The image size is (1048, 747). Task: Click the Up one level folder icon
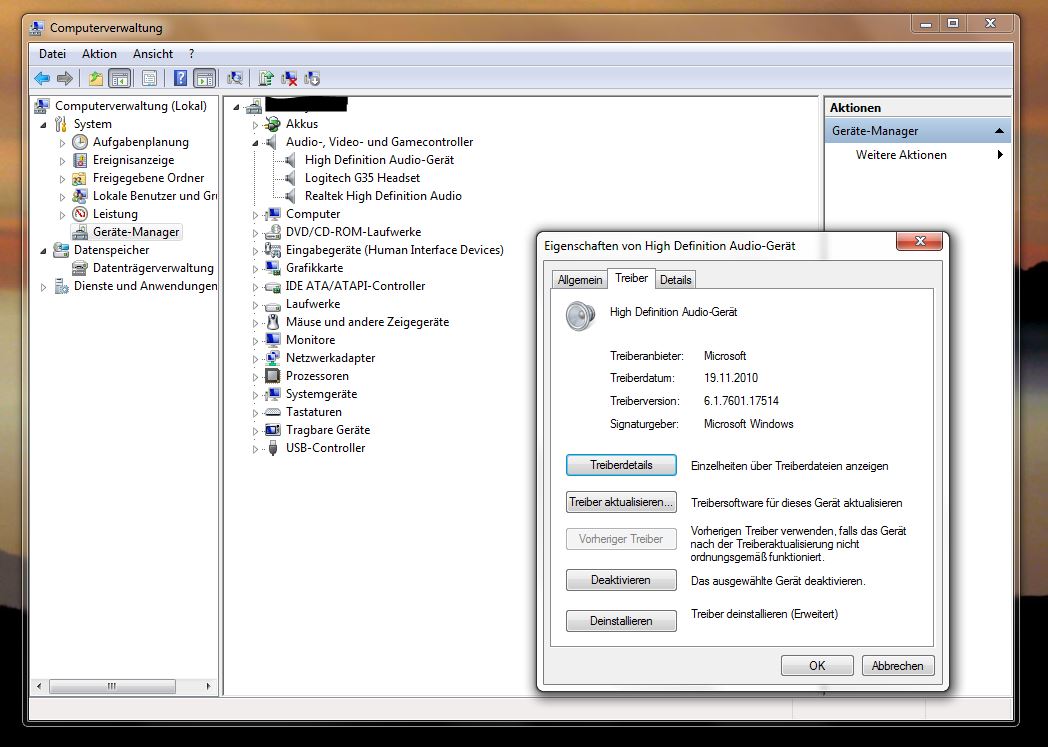pos(96,79)
